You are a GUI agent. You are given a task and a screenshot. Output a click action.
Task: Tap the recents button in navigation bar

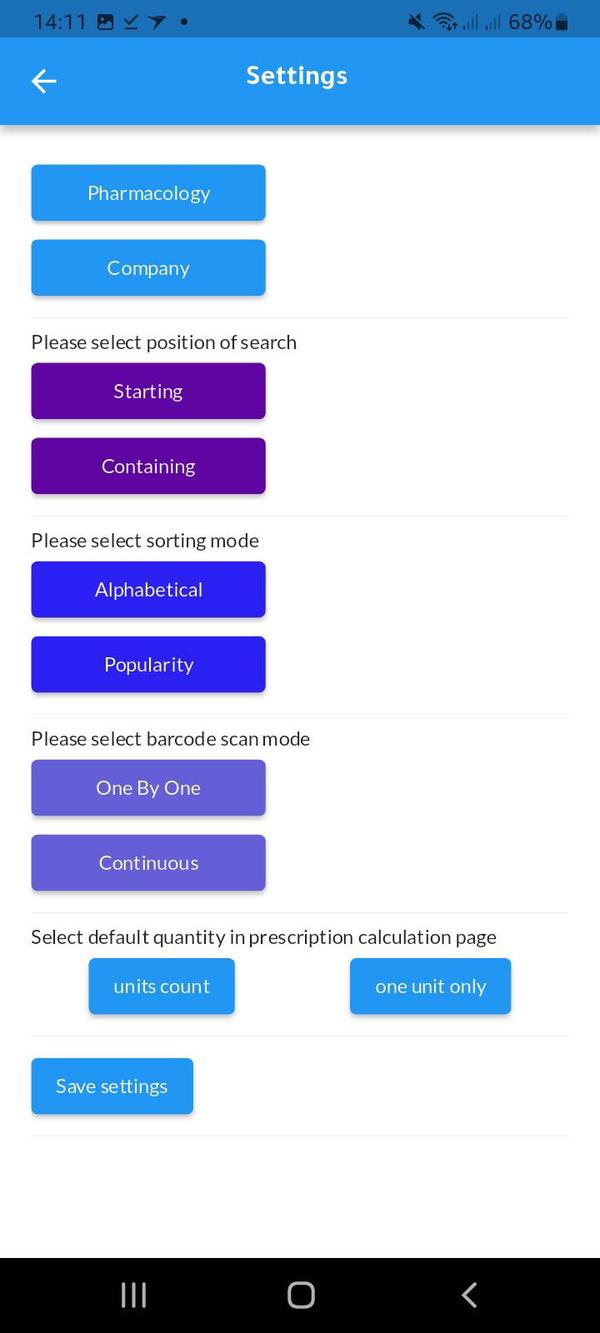tap(132, 1294)
